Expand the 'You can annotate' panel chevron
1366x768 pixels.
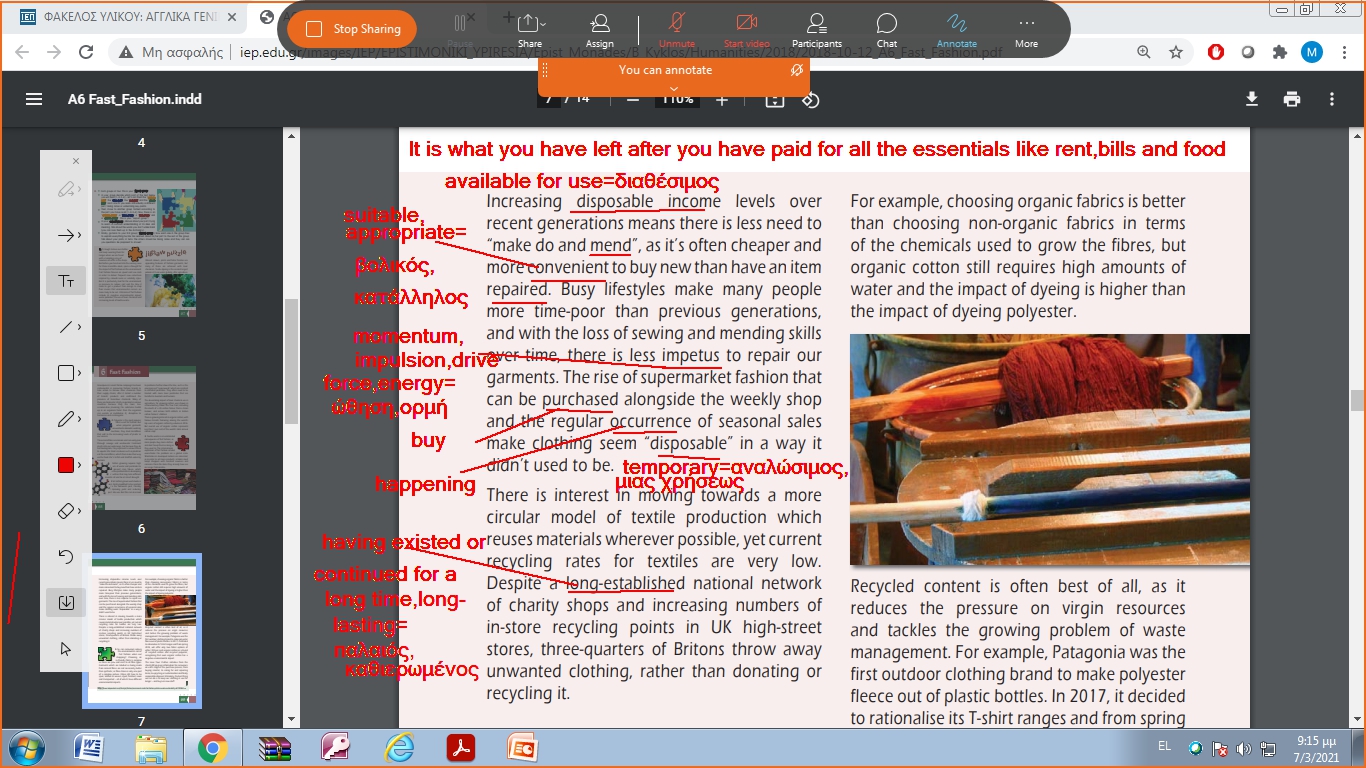[673, 89]
